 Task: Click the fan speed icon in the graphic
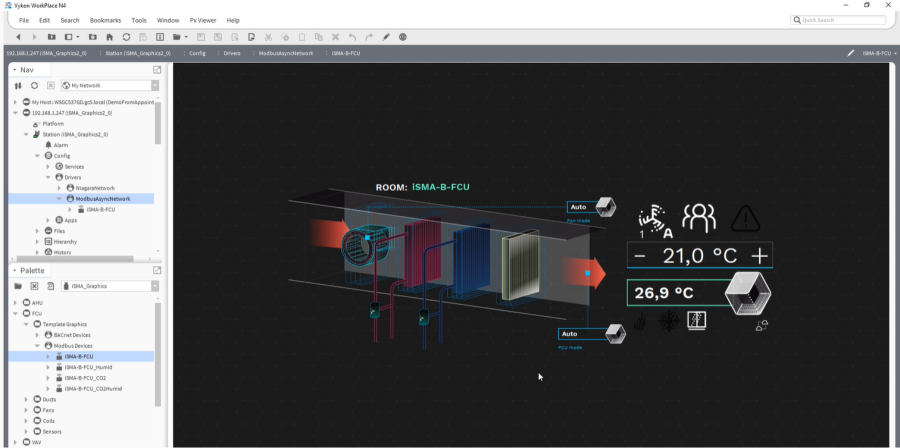click(x=654, y=218)
